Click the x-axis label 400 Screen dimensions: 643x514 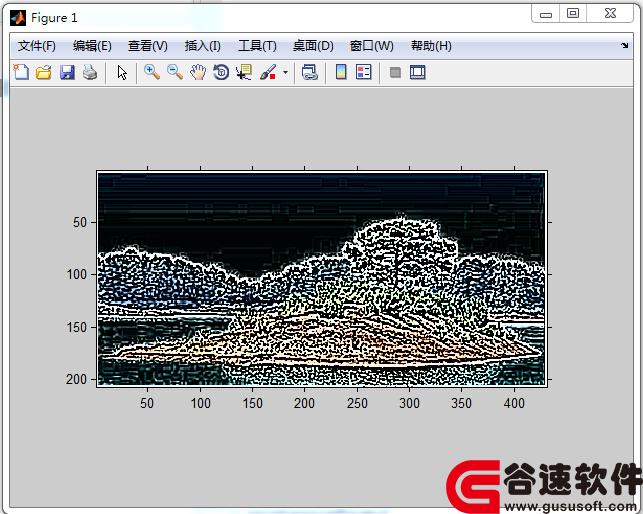tap(514, 403)
